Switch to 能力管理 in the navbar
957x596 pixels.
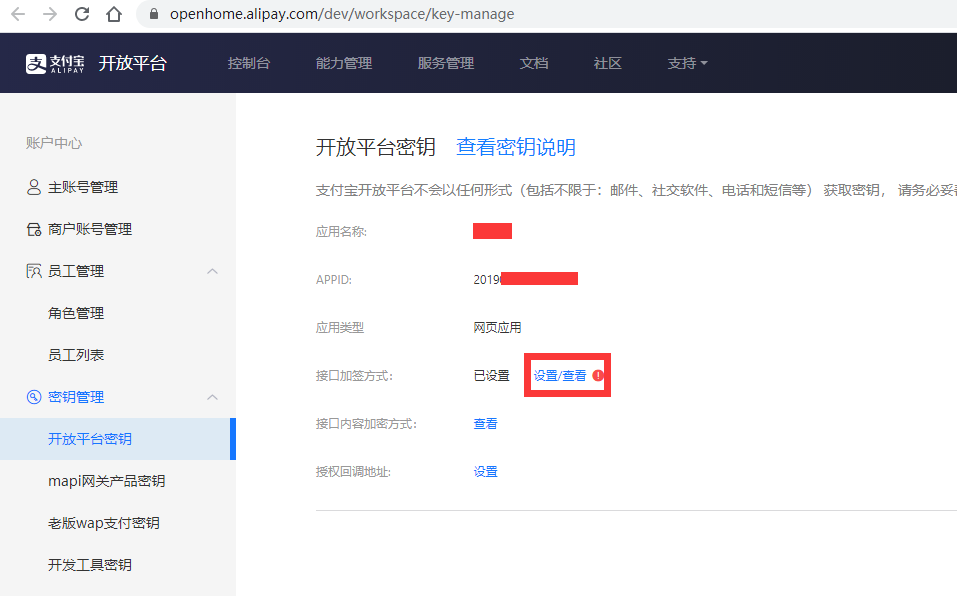click(x=344, y=63)
